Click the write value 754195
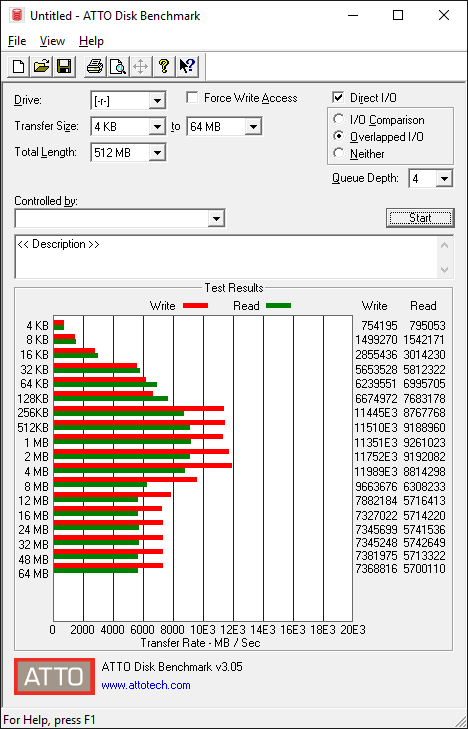 pyautogui.click(x=380, y=325)
